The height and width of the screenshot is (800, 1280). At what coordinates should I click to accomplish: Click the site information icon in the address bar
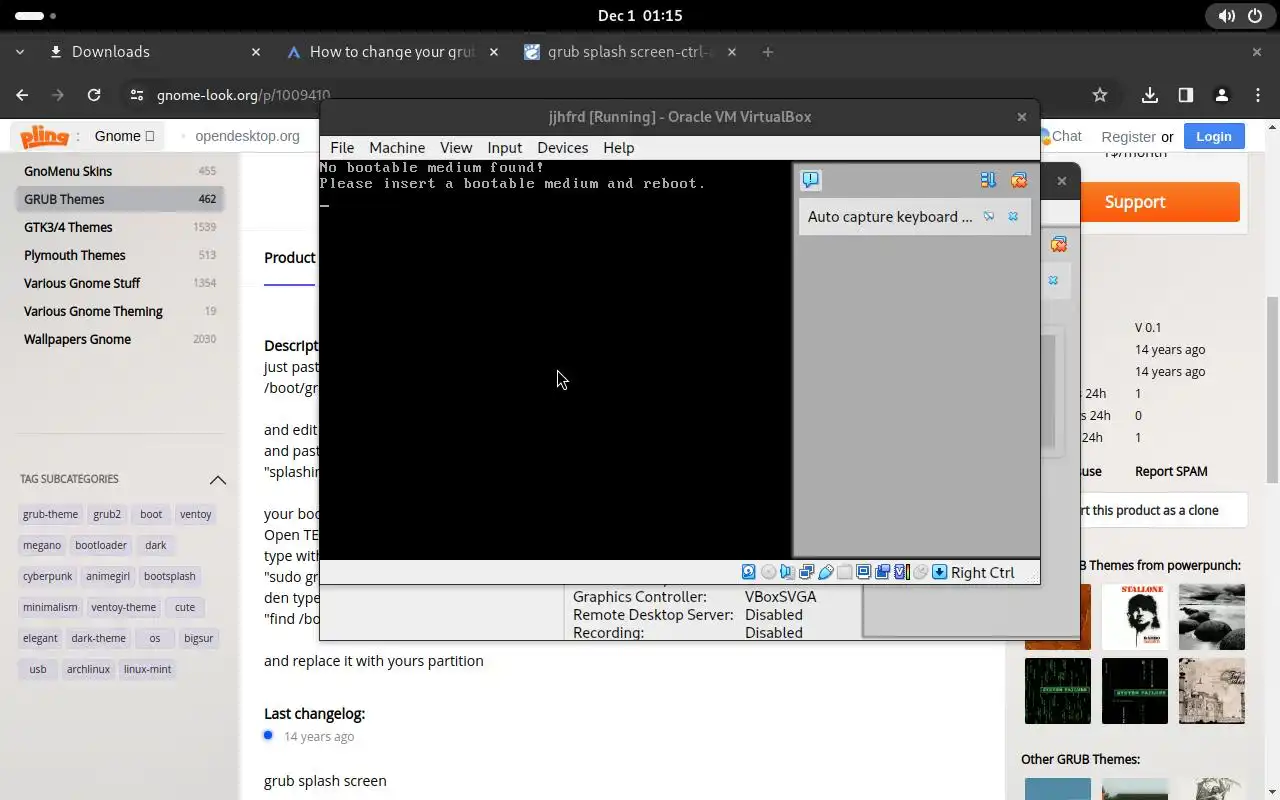pos(137,95)
